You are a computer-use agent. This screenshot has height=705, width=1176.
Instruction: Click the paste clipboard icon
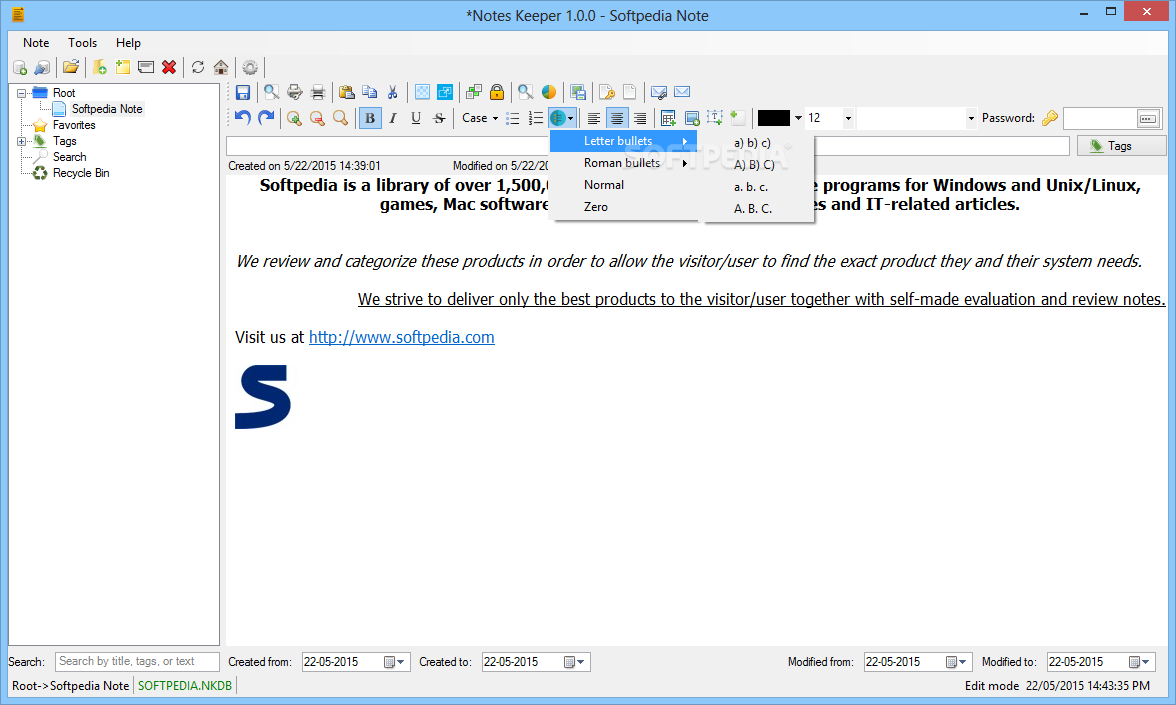pos(346,92)
